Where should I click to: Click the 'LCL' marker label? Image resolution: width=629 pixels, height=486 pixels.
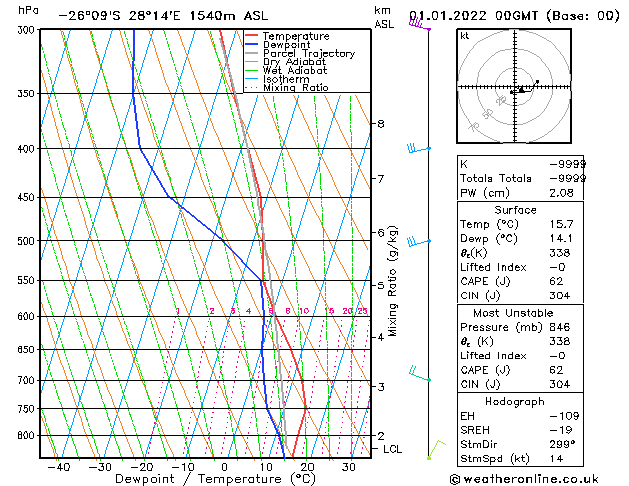(392, 449)
